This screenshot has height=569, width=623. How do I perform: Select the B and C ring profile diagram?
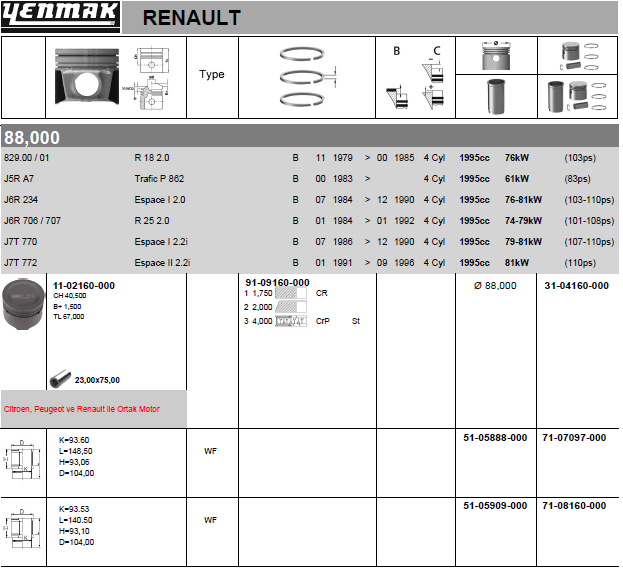pos(416,78)
